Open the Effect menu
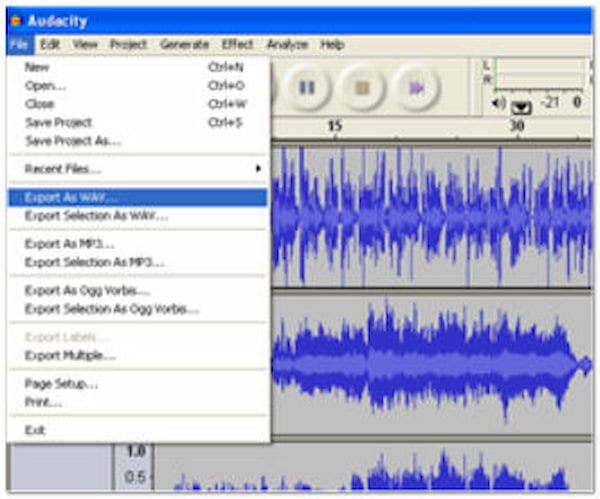This screenshot has width=600, height=499. 237,44
